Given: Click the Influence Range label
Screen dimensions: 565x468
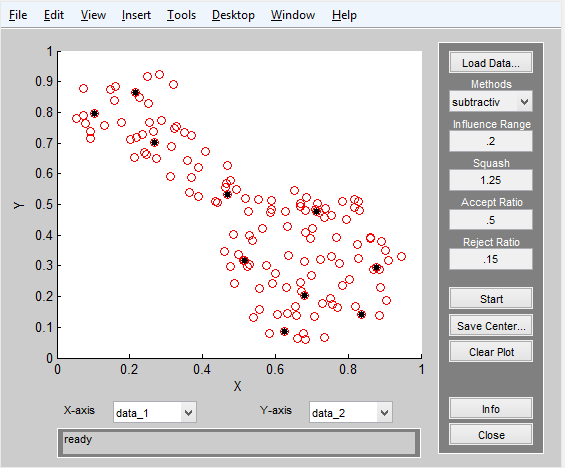Looking at the screenshot, I should [x=491, y=124].
